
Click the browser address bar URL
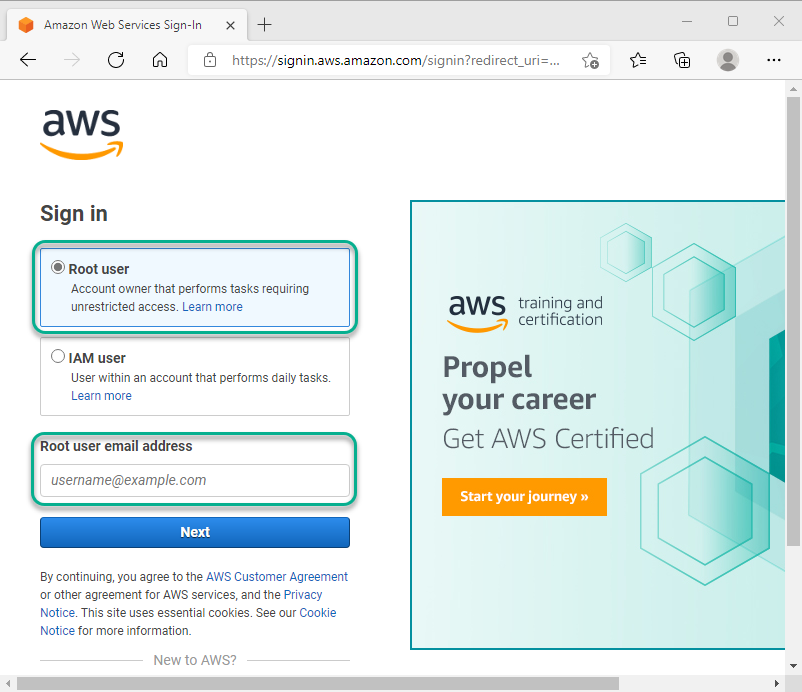click(x=395, y=60)
